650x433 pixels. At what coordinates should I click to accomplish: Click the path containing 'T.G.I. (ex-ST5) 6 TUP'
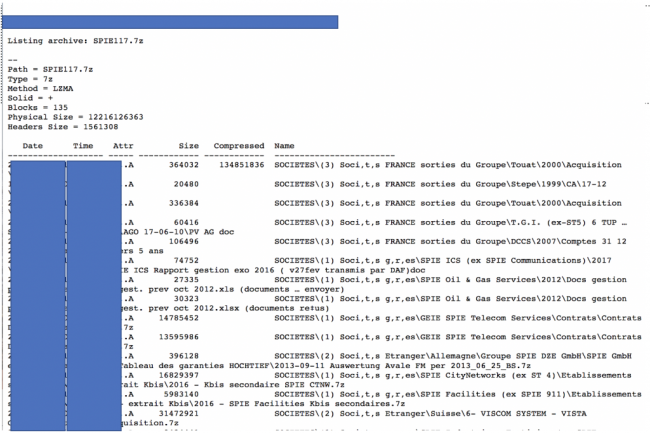[451, 222]
